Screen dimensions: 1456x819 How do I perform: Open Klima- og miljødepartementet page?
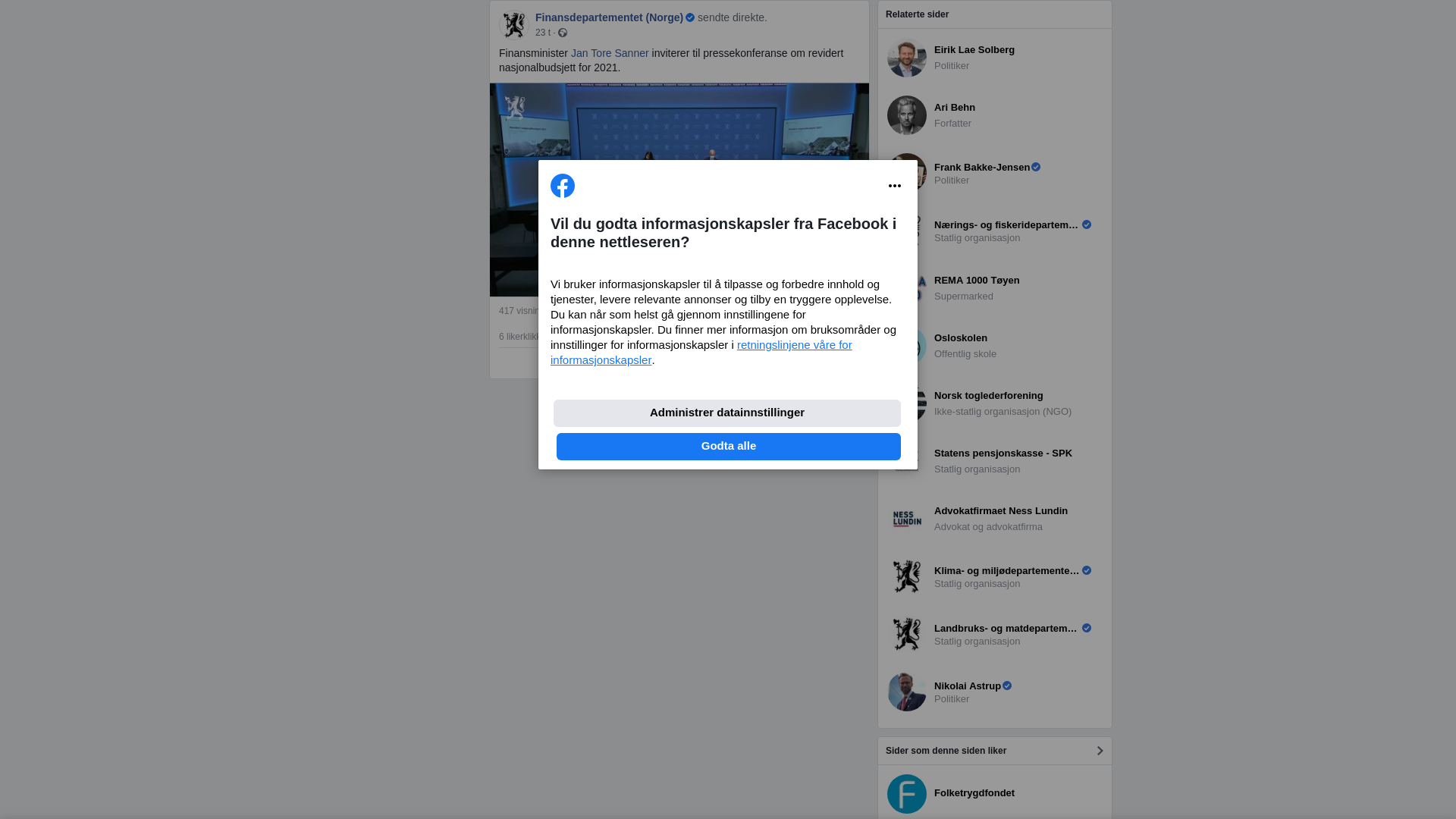click(x=1006, y=571)
